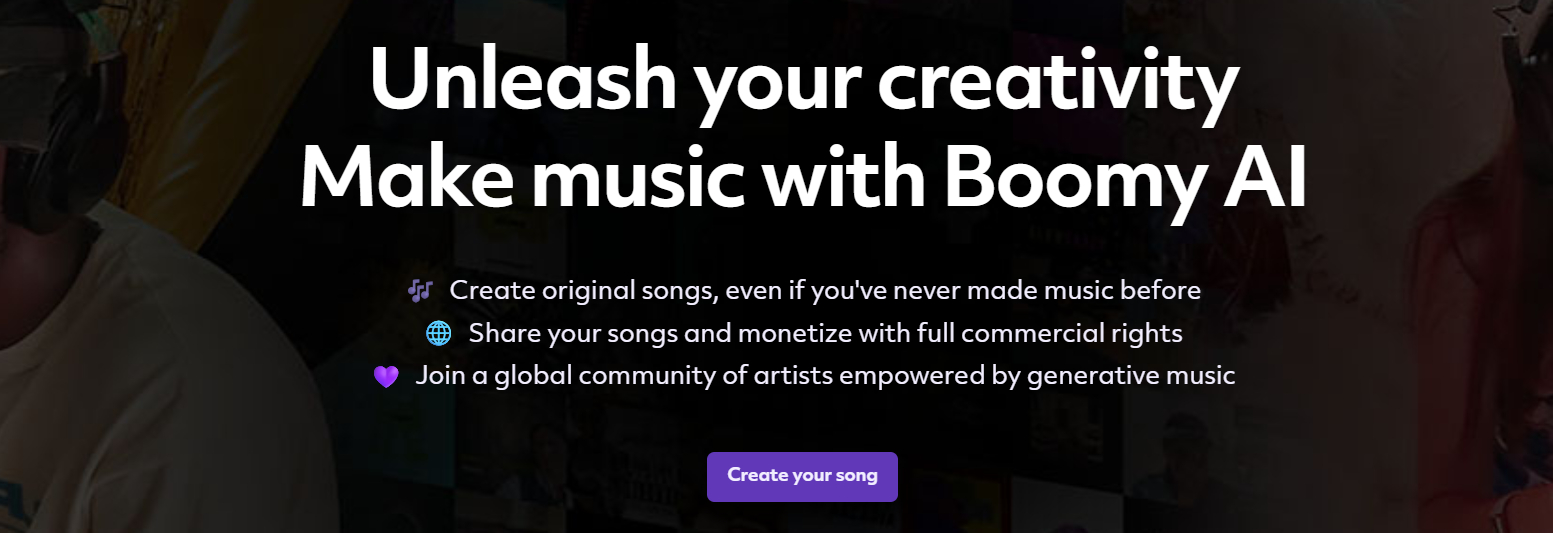This screenshot has height=533, width=1553.
Task: Select the 'Make music with Boomy AI' heading
Action: click(x=803, y=180)
